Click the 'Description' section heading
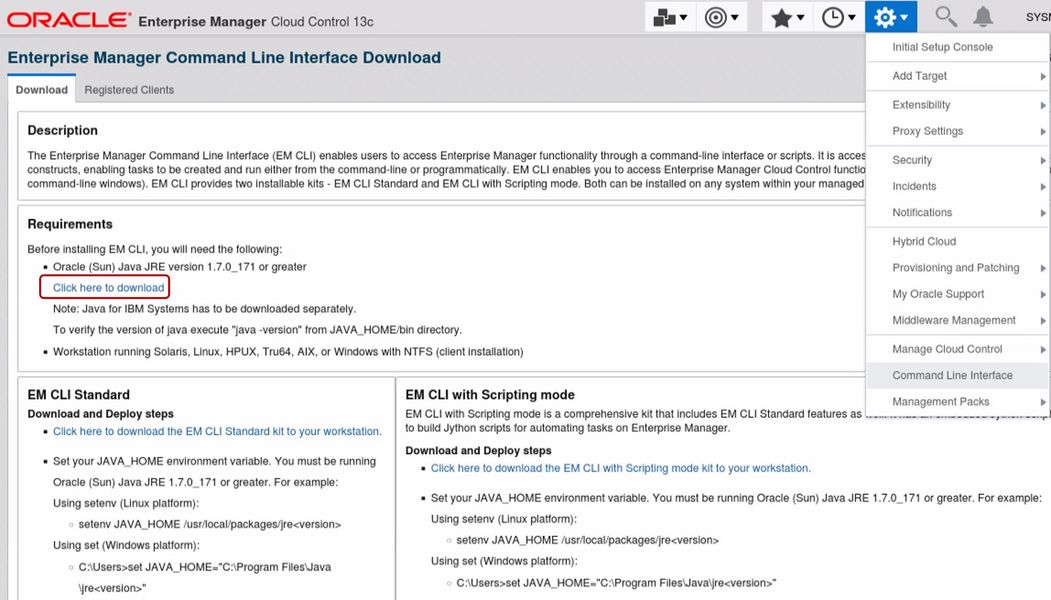The width and height of the screenshot is (1051, 600). coord(62,130)
